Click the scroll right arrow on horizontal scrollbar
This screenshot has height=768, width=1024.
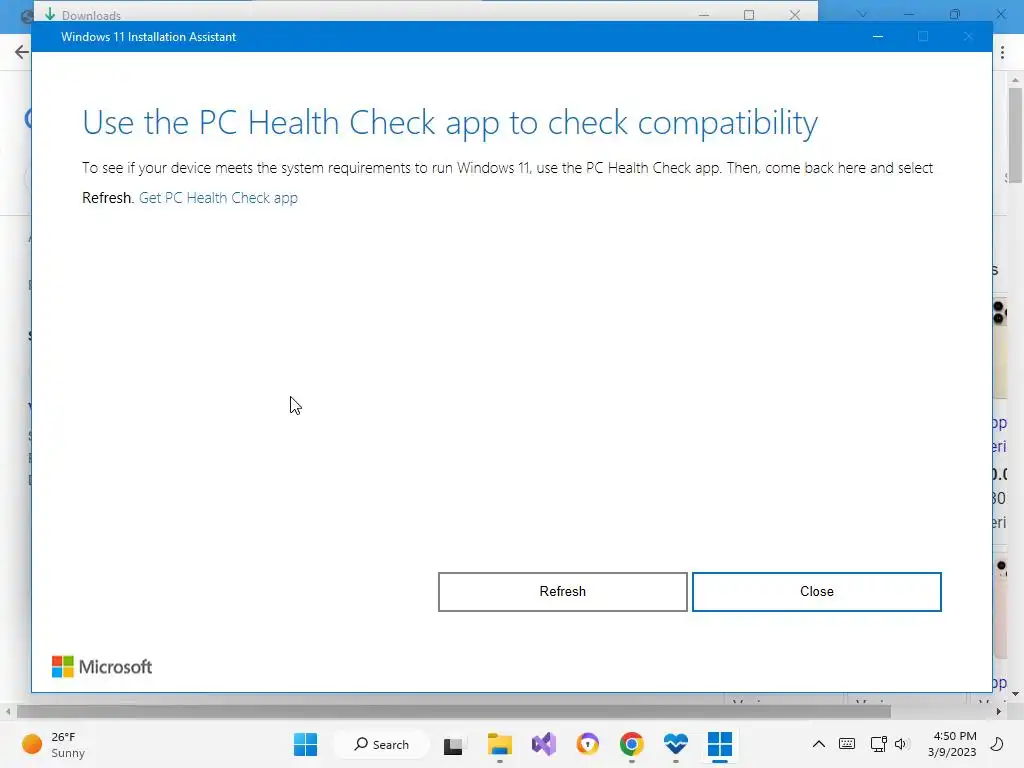999,711
